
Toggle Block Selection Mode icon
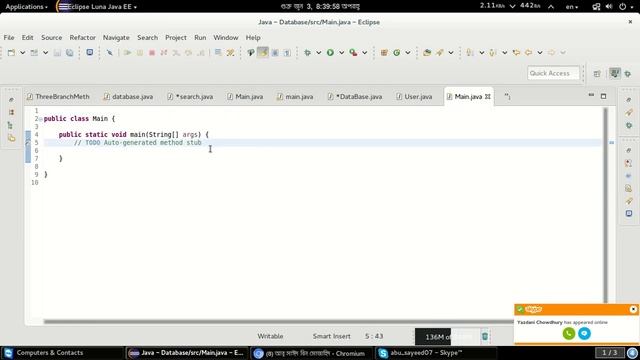(275, 53)
